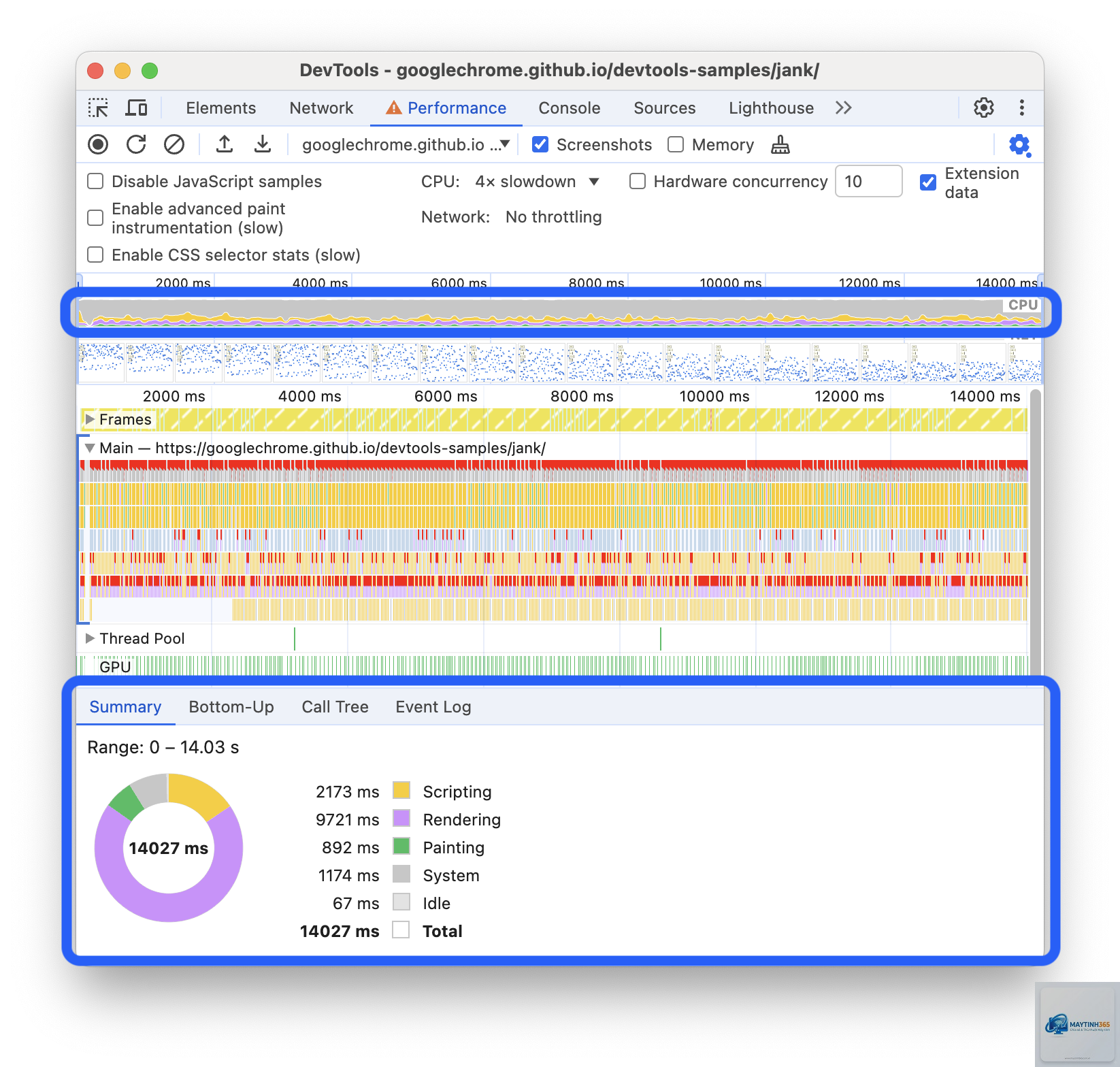Click the Main thread URL title
1120x1067 pixels.
323,448
